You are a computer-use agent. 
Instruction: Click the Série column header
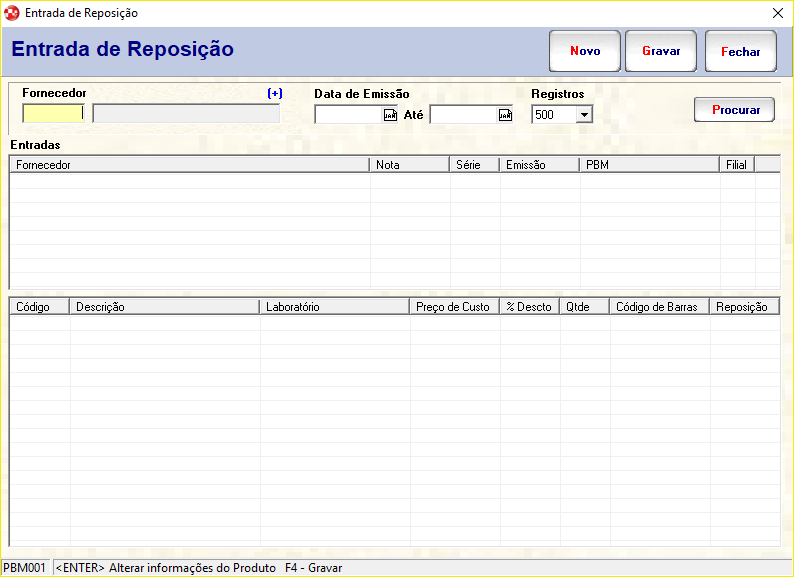tap(475, 165)
